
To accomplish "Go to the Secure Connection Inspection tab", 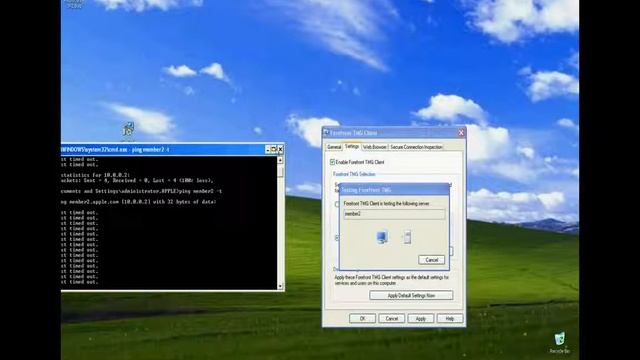I will click(416, 147).
